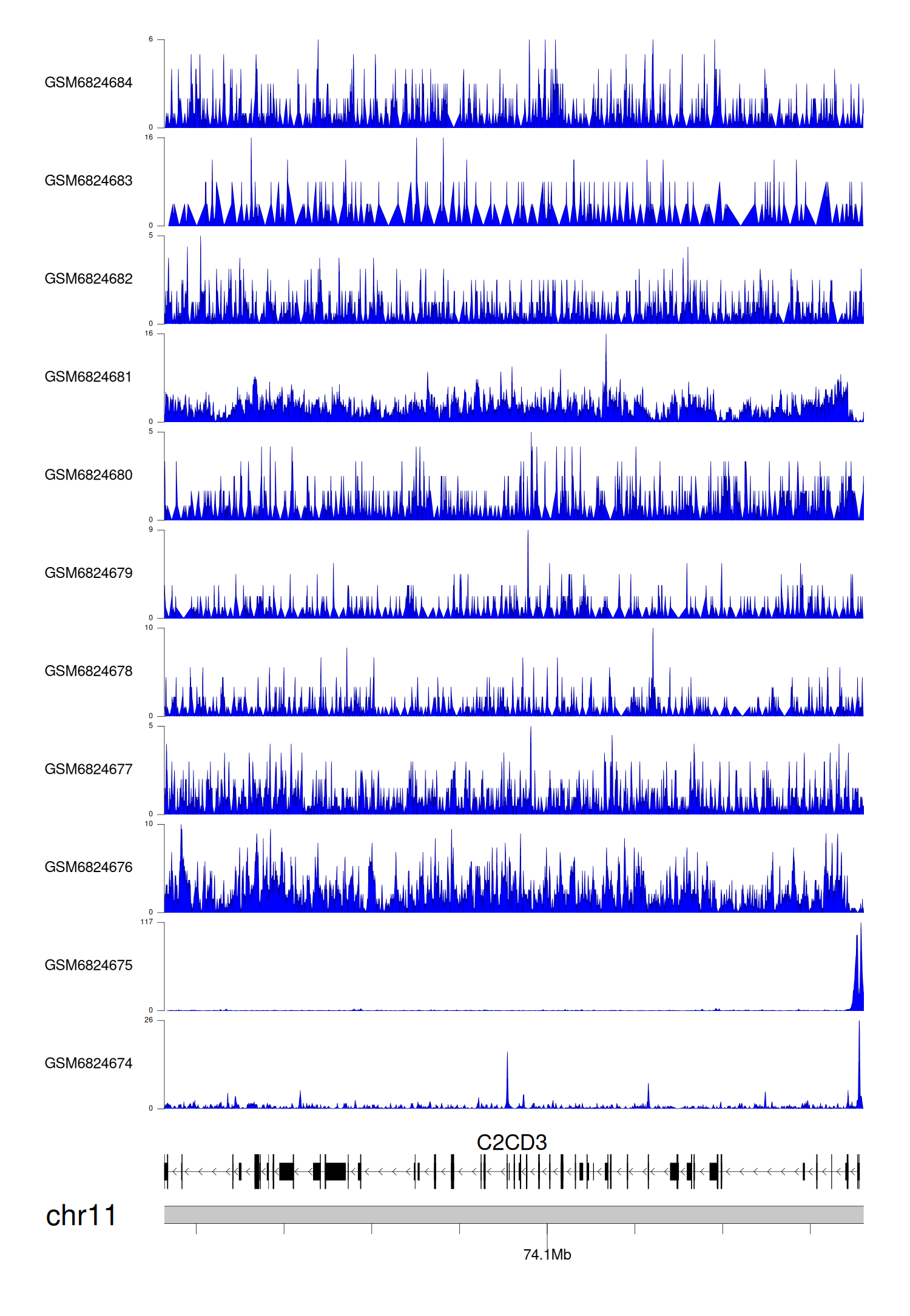Select the GSM6824679 track name
The image size is (910, 1316).
coord(88,573)
